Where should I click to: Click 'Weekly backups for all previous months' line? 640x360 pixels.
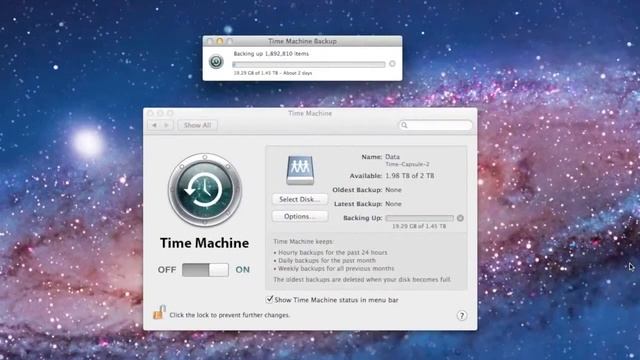[336, 269]
